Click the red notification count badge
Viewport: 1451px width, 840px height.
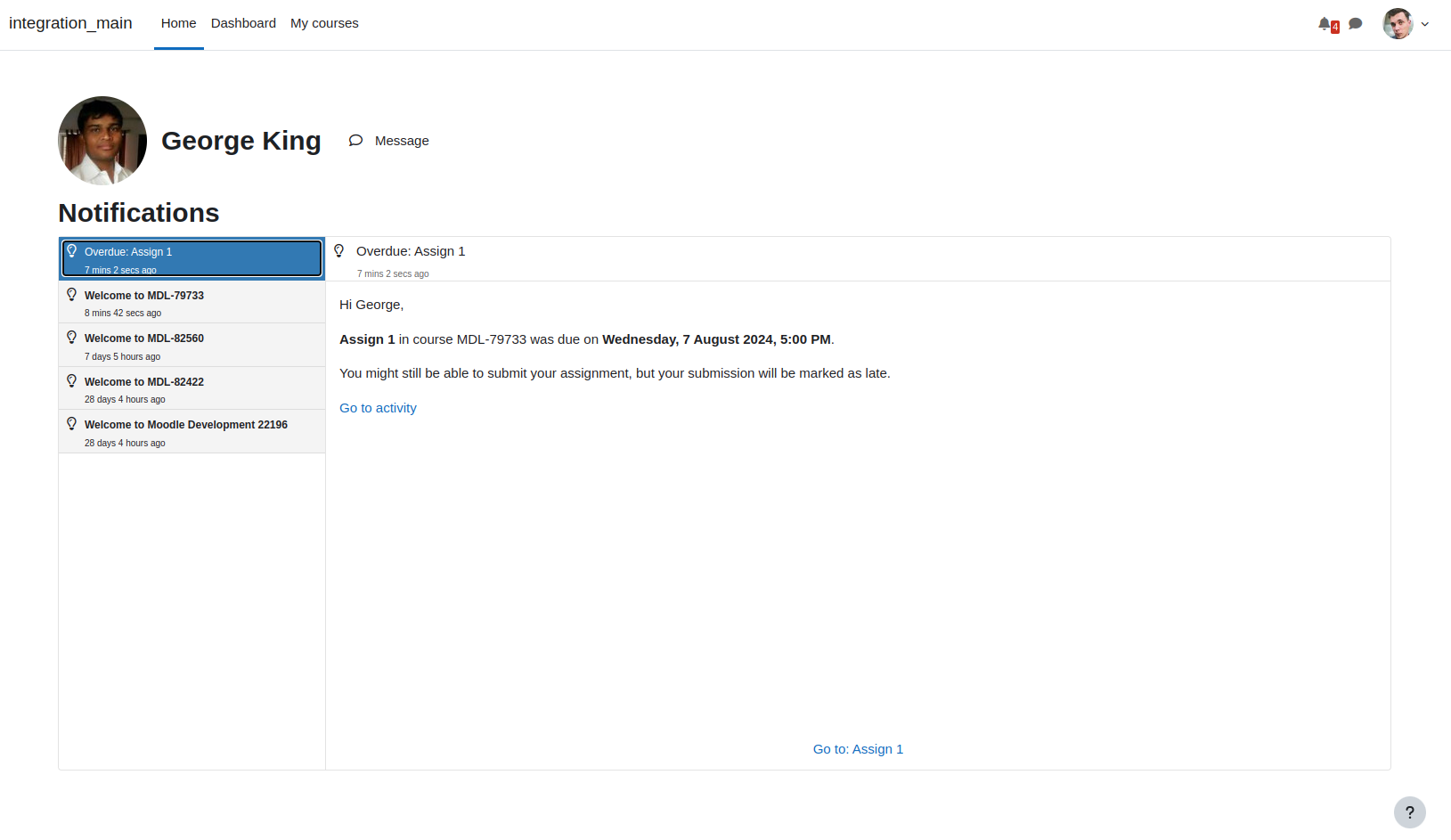tap(1335, 28)
